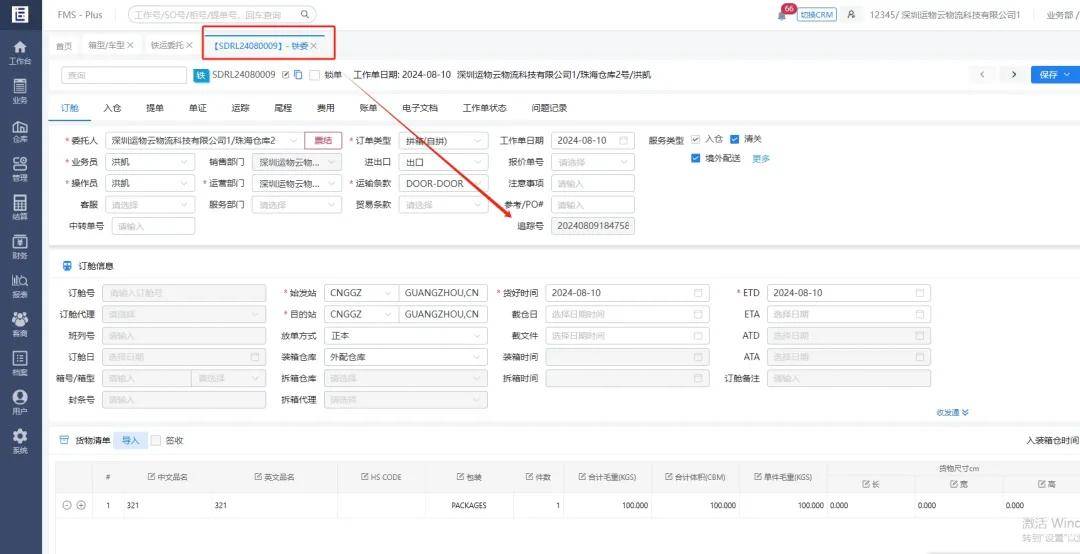
Task: Open the 始发站 CNGGZ code dropdown
Action: click(361, 293)
